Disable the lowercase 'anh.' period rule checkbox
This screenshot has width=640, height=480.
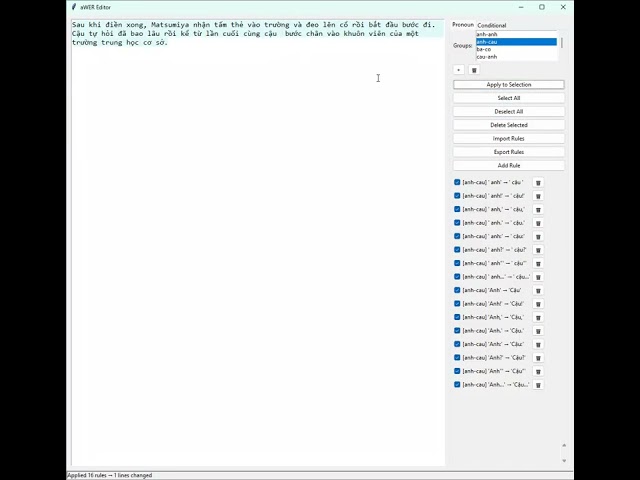tap(457, 222)
